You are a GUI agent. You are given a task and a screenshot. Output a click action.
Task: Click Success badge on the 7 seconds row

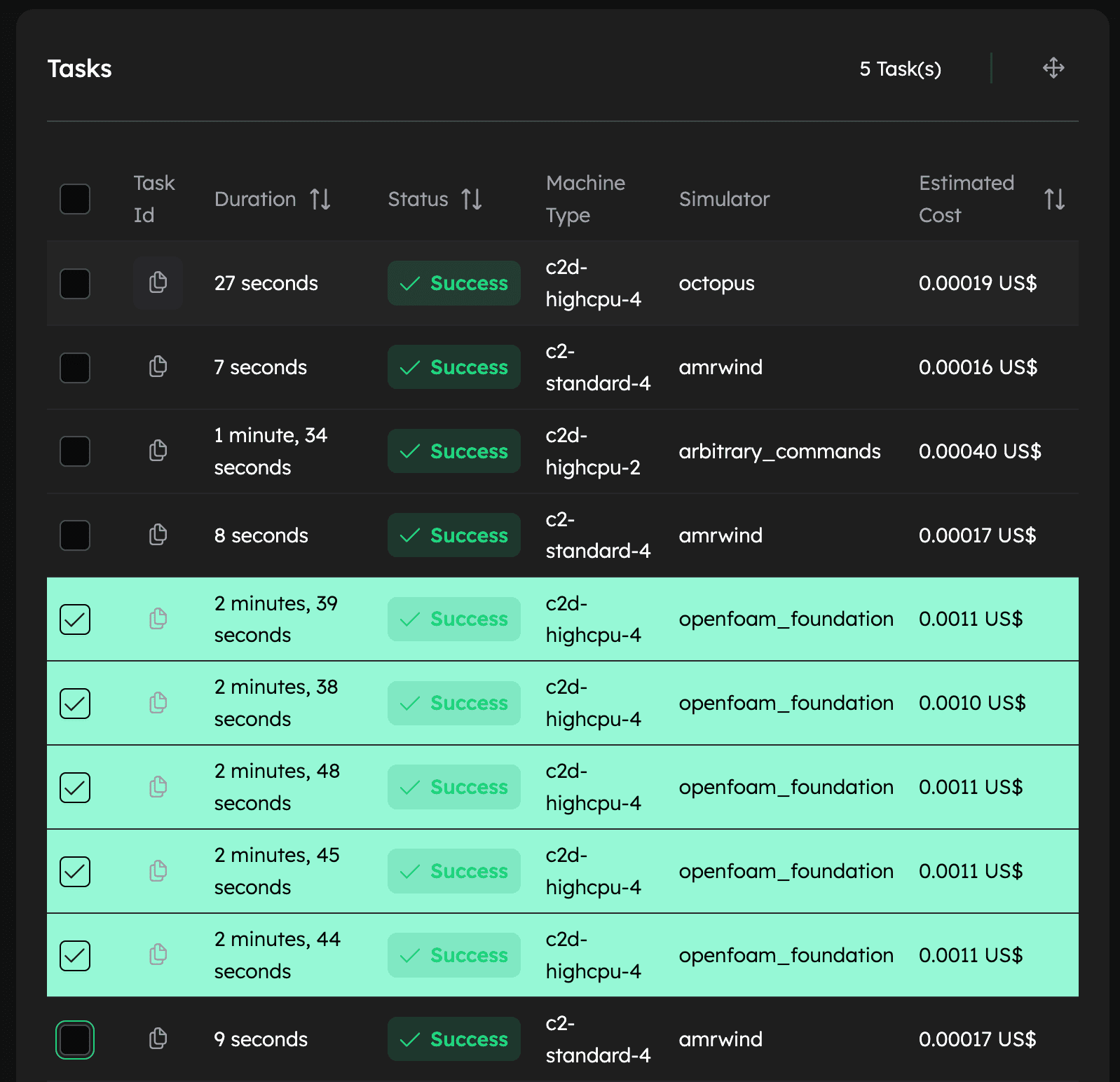(454, 367)
